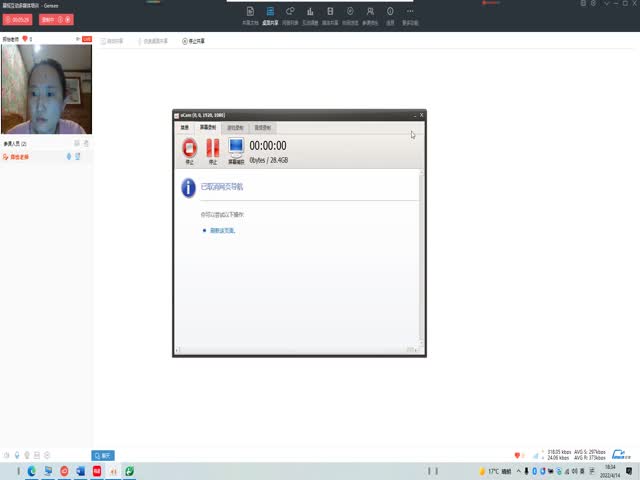Expand the participants list header
The image size is (640, 480).
pyautogui.click(x=20, y=144)
